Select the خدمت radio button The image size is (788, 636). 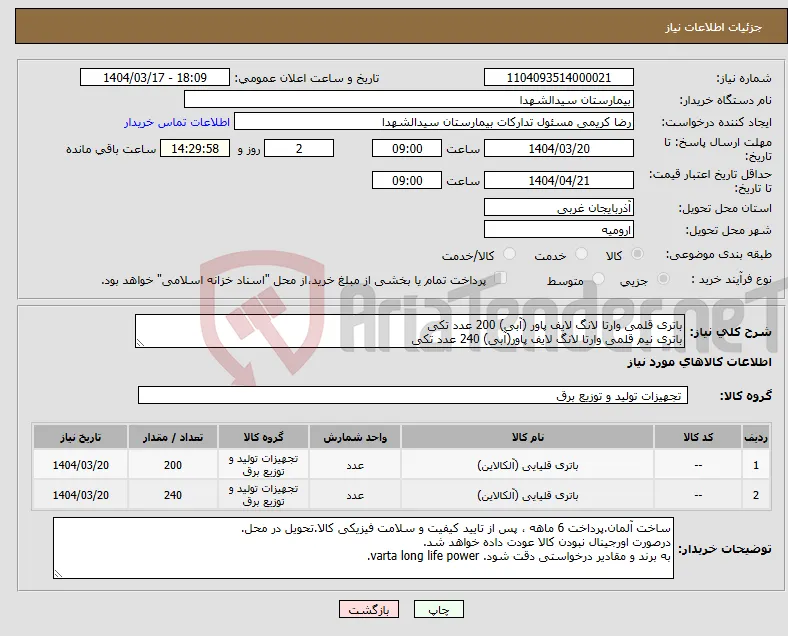(x=581, y=254)
